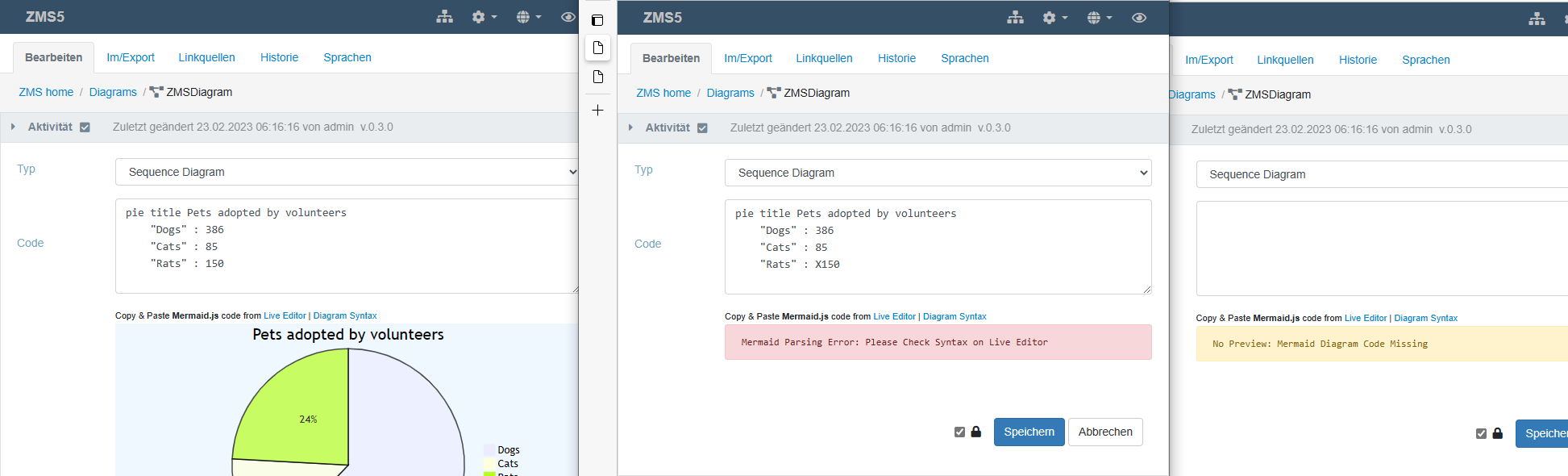The image size is (1568, 476).
Task: Open Sprachen tab in left panel
Action: point(347,57)
